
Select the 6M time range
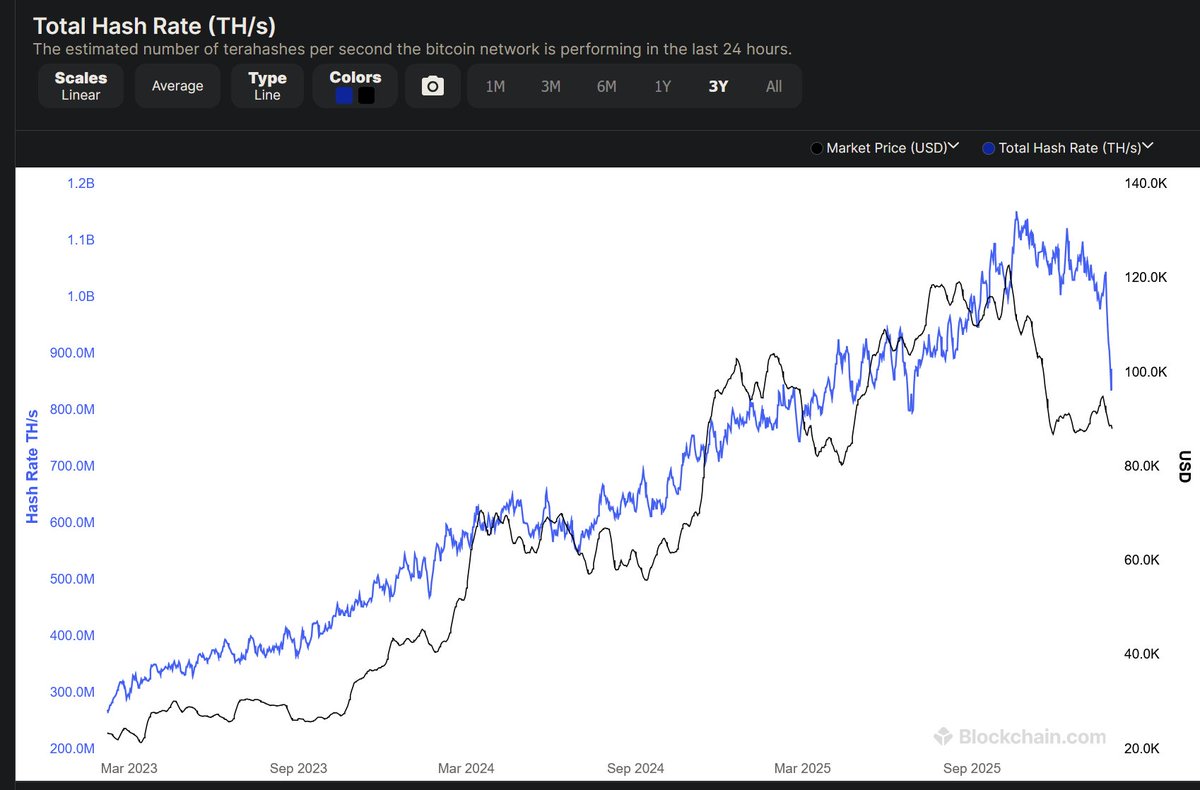pyautogui.click(x=606, y=86)
